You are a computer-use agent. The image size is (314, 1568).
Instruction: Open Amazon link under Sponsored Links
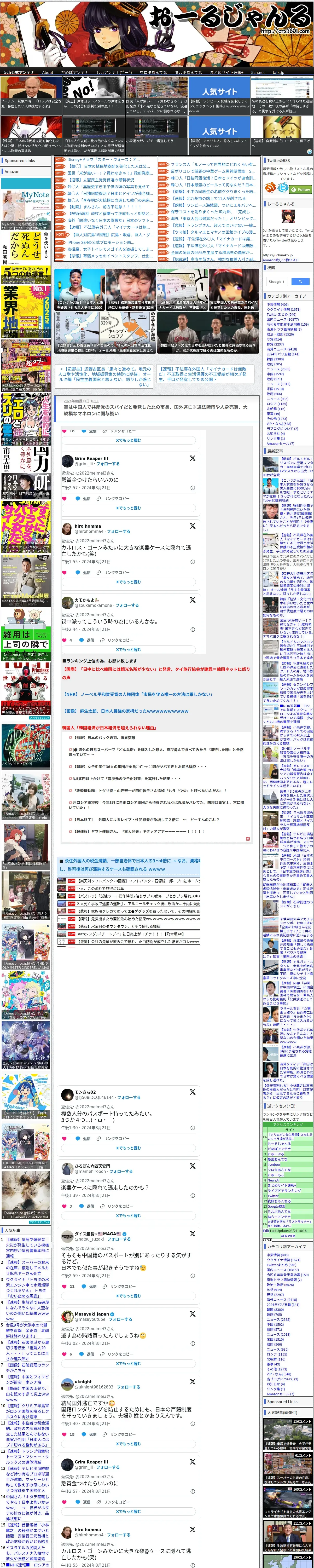pyautogui.click(x=12, y=172)
